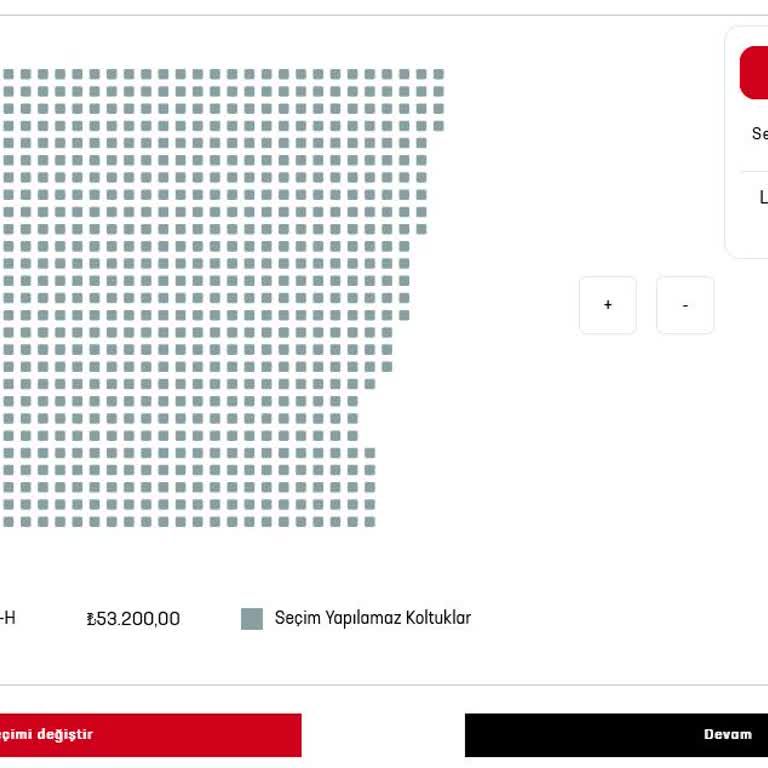768x768 pixels.
Task: Continue with the black Devam button
Action: 616,735
